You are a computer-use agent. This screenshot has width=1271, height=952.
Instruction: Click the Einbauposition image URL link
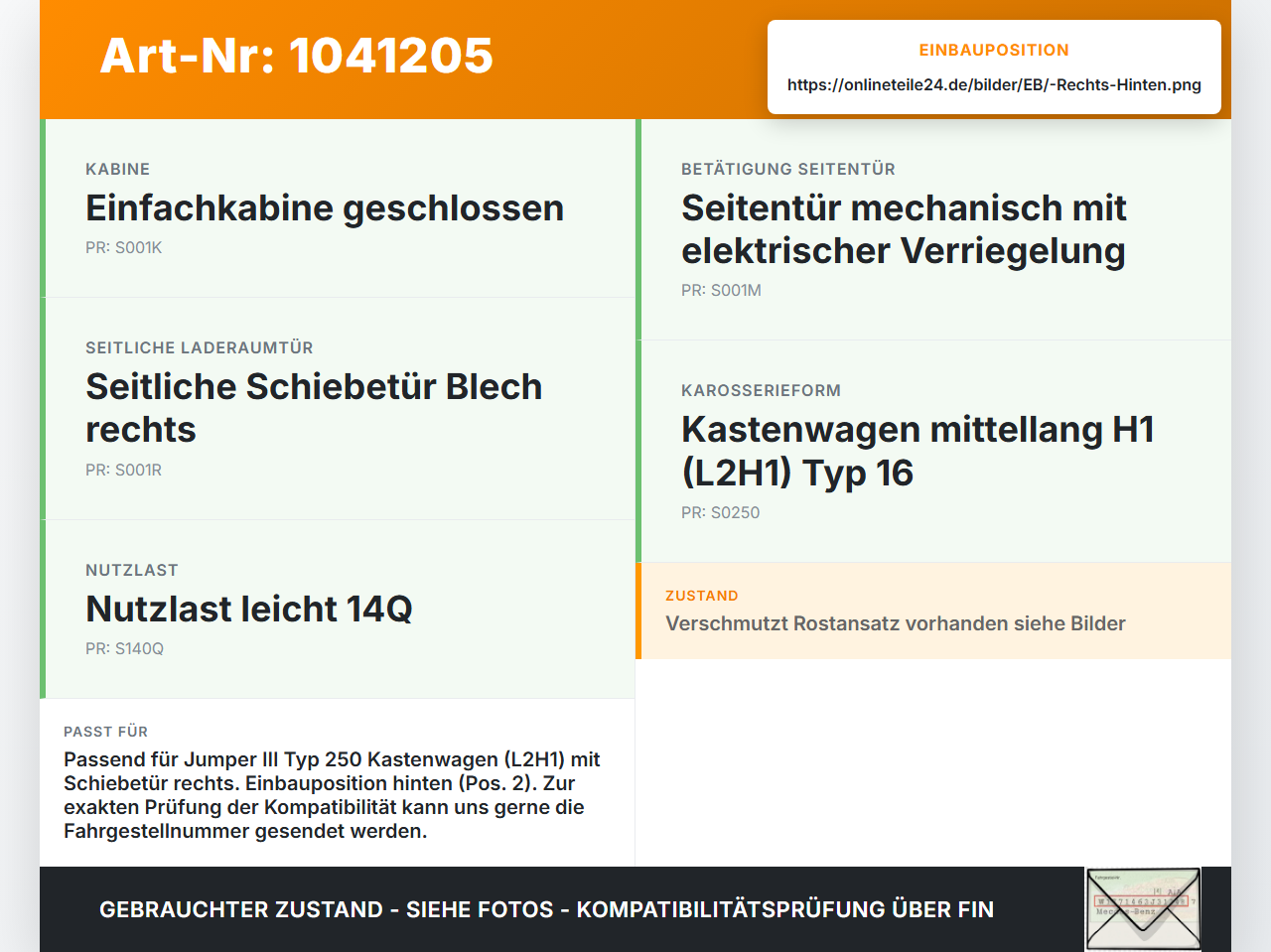point(994,85)
